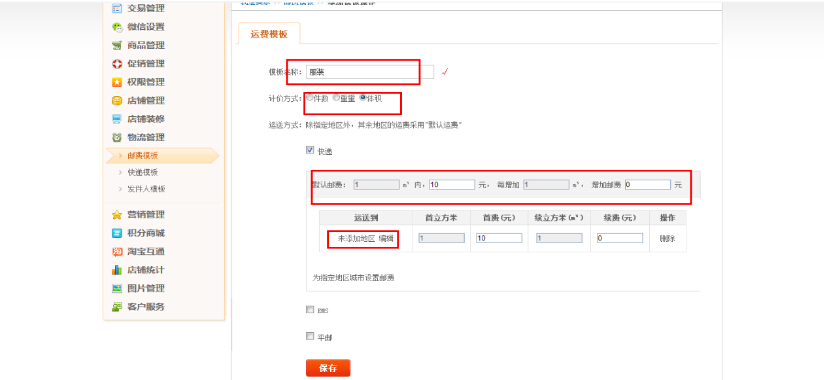Click 为指定地区城市设置邮费 link
824x380 pixels.
pos(353,278)
